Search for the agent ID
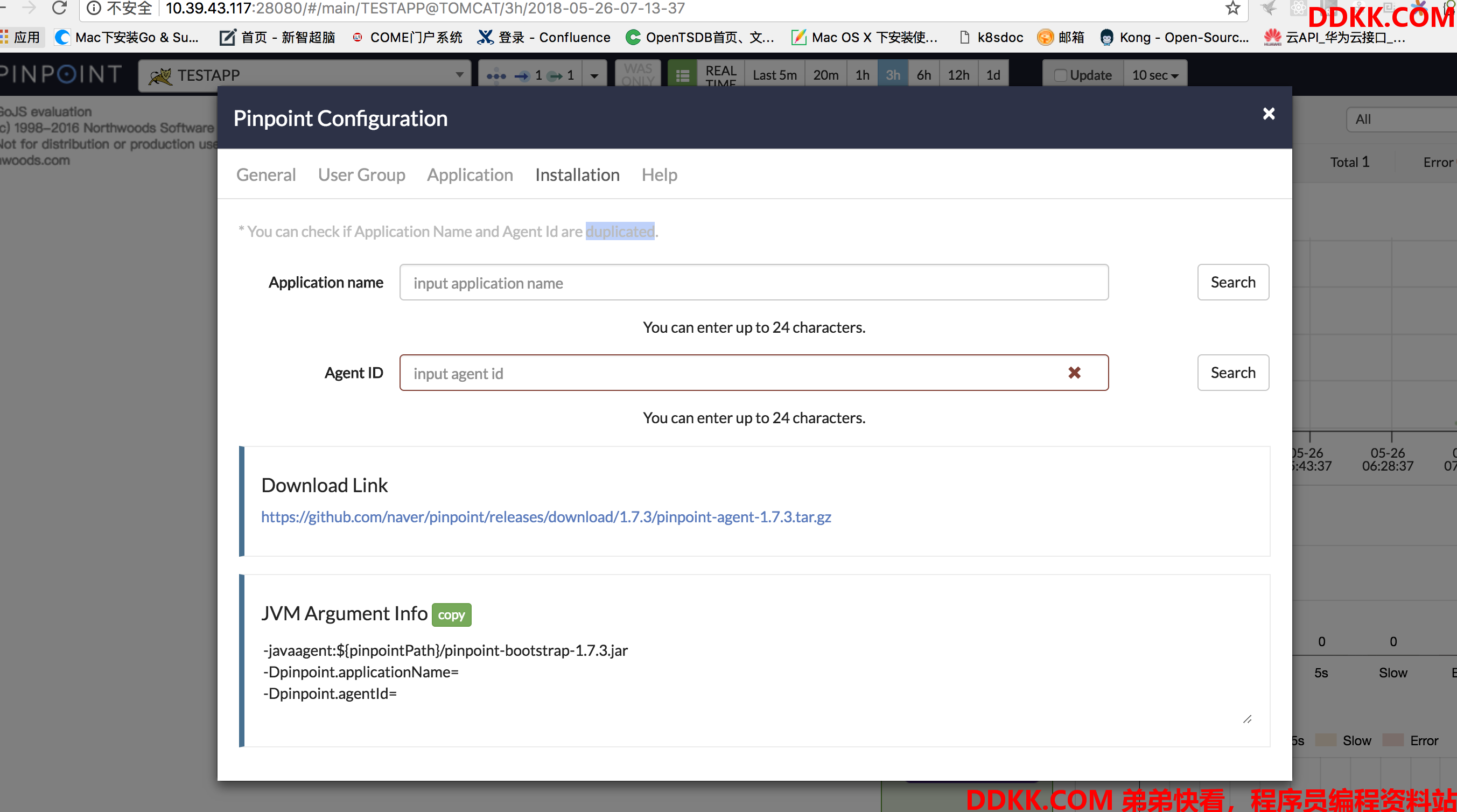Image resolution: width=1457 pixels, height=812 pixels. coord(1233,373)
